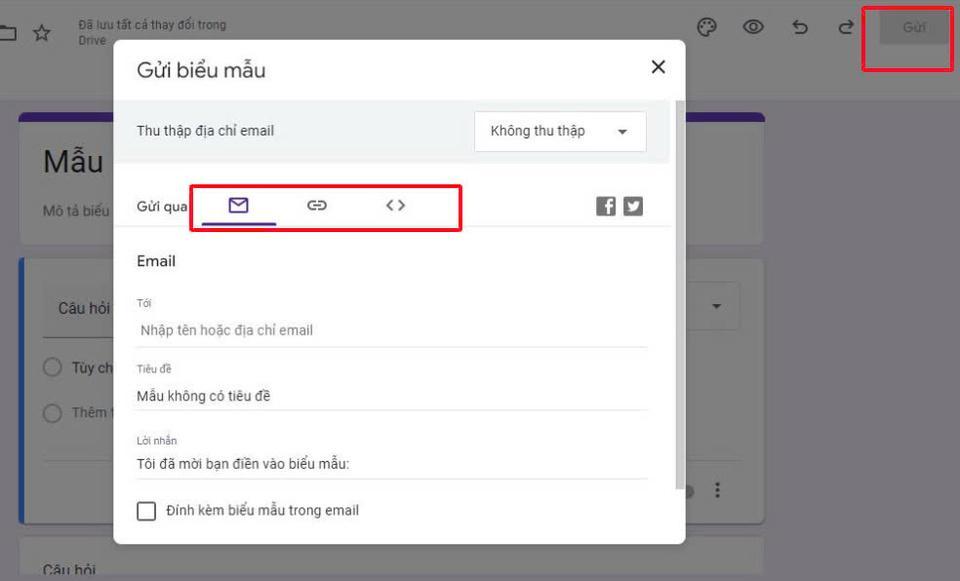The image size is (960, 581).
Task: Click the redo arrow icon
Action: 846,28
